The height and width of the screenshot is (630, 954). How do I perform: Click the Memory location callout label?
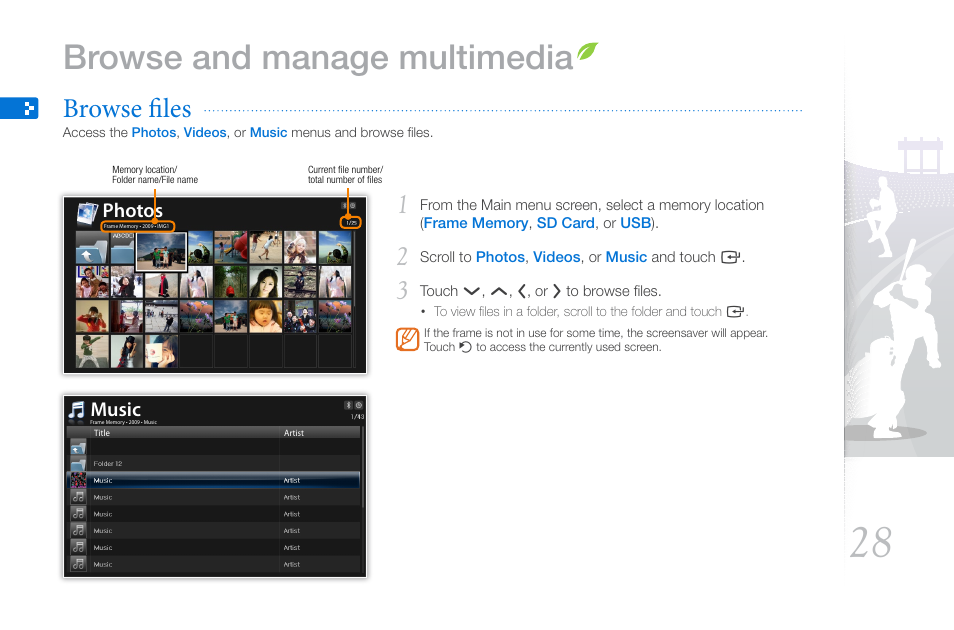coord(155,175)
